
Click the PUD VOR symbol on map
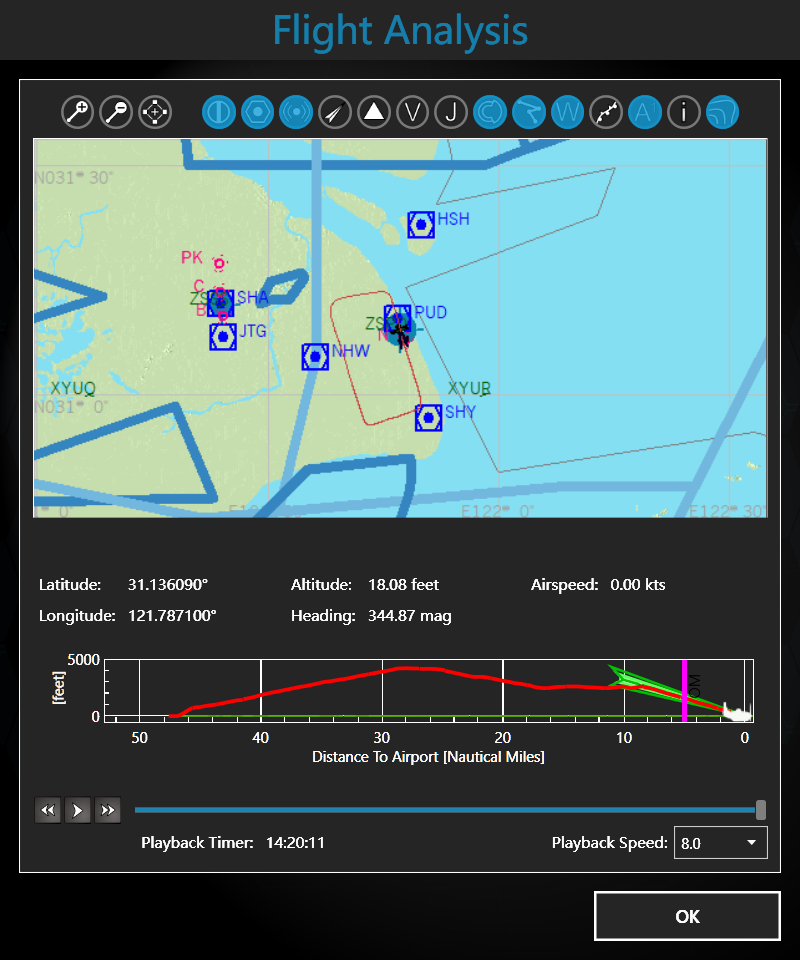click(x=397, y=318)
